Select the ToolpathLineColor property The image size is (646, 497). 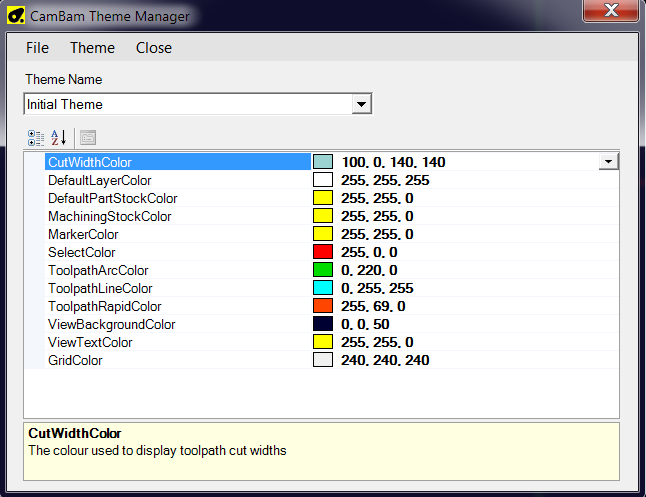[100, 288]
